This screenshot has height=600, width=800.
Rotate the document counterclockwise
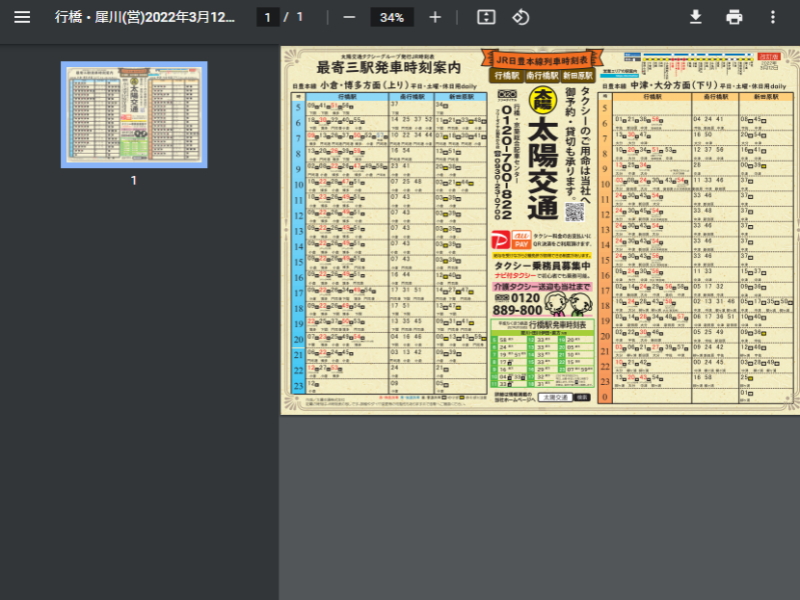[520, 17]
